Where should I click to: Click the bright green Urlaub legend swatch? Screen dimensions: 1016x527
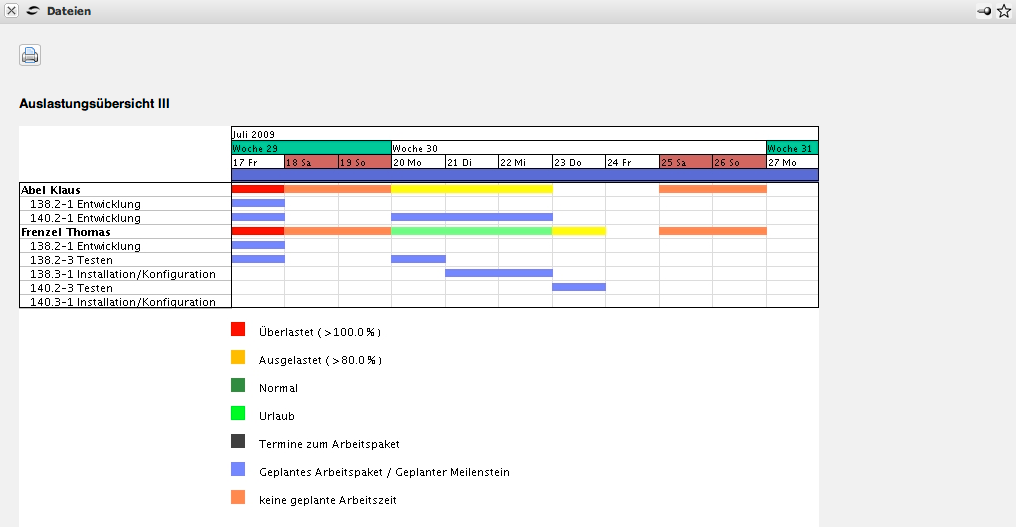click(x=238, y=413)
